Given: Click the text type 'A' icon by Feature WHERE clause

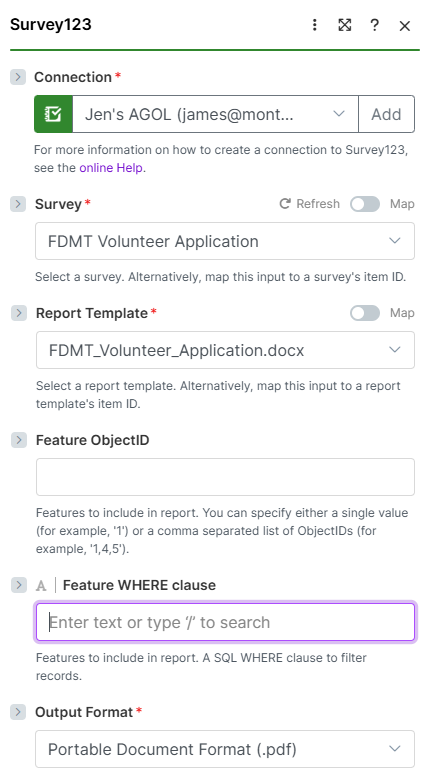Looking at the screenshot, I should pos(41,586).
